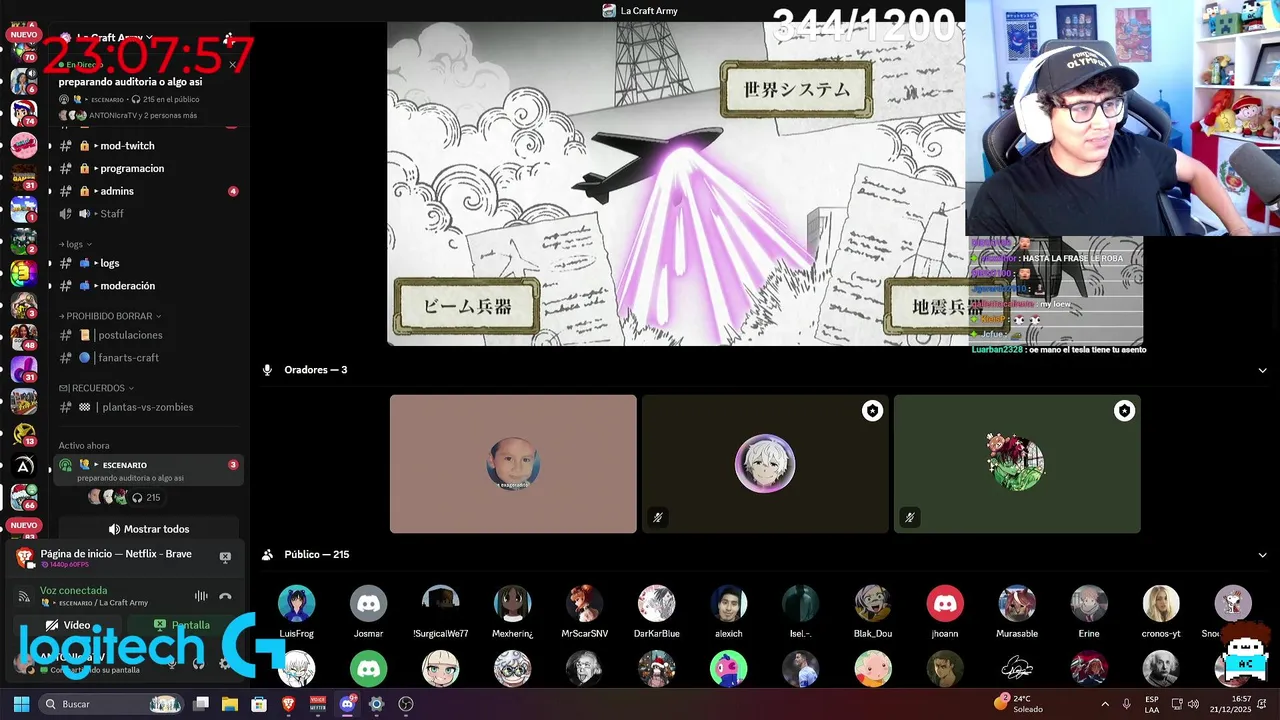Open server with the A logo
Screen dimensions: 1280x720
(x=24, y=466)
